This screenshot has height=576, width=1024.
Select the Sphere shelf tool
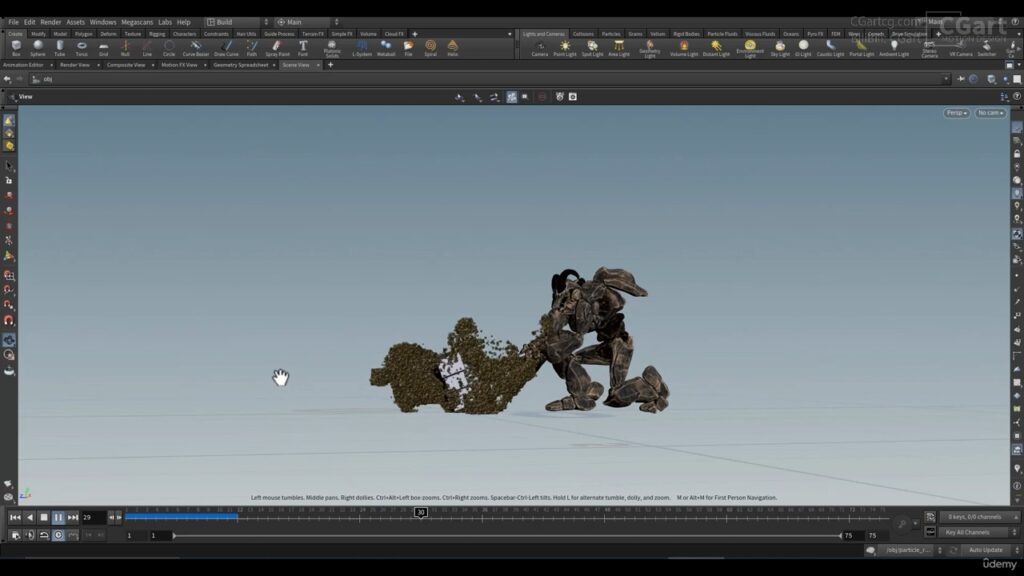[38, 48]
